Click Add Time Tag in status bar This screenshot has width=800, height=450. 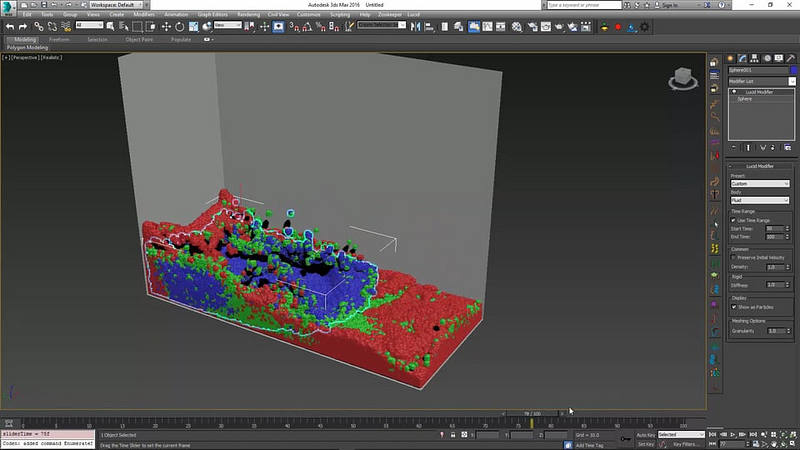click(589, 445)
